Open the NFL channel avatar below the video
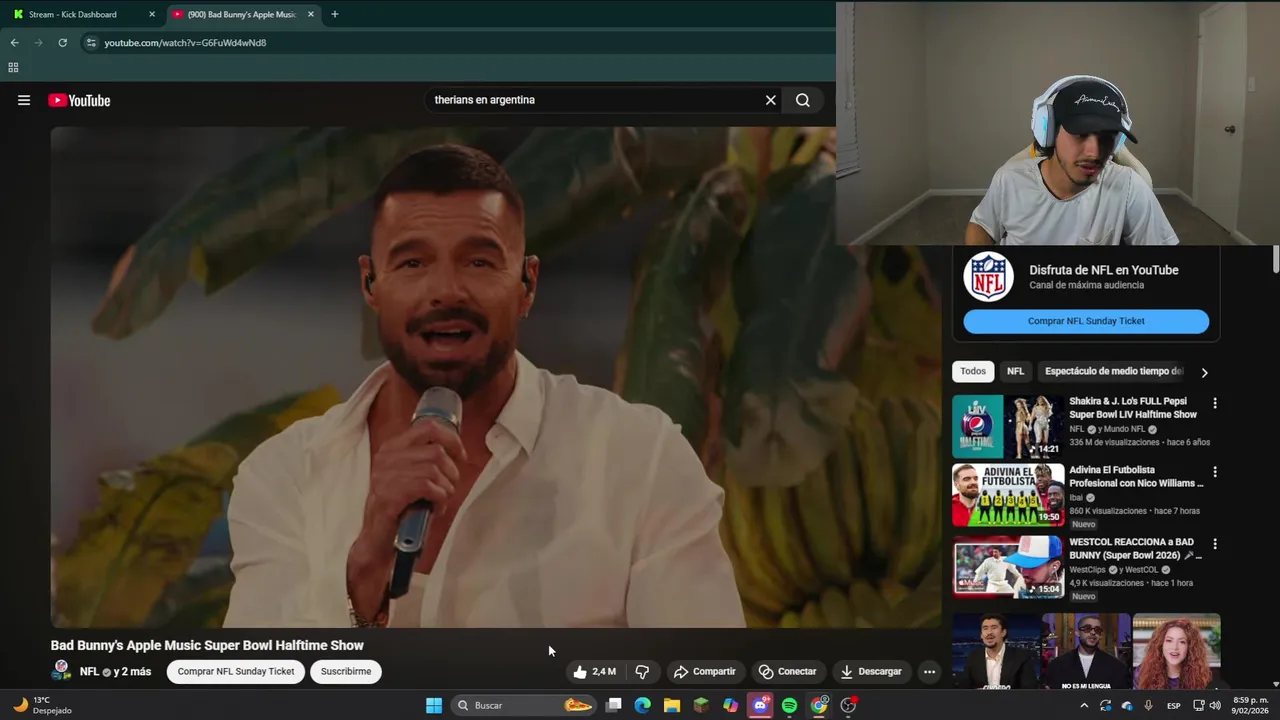Viewport: 1280px width, 720px height. click(x=62, y=670)
